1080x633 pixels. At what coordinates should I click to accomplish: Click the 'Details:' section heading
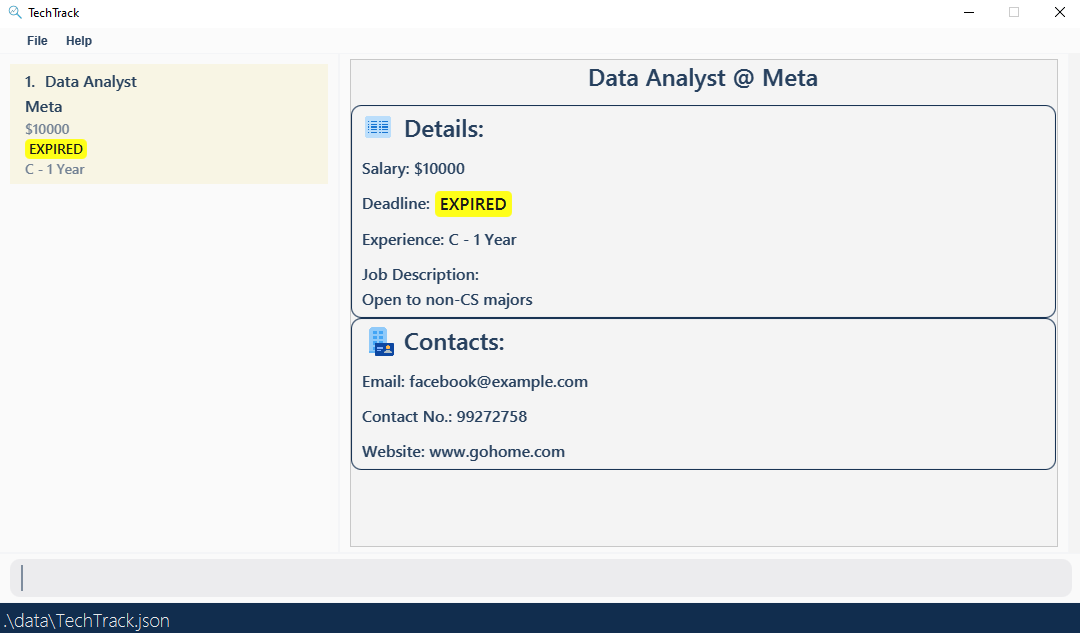444,129
